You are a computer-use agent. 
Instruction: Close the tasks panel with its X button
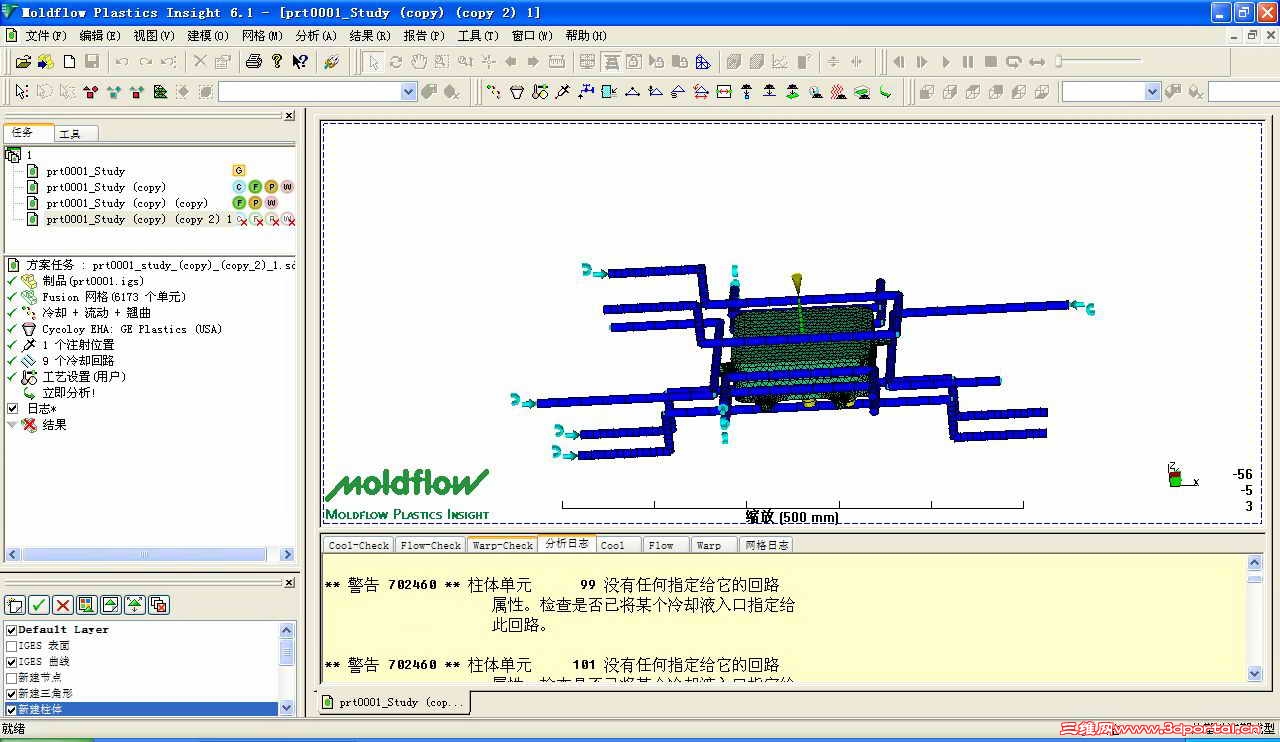point(289,116)
